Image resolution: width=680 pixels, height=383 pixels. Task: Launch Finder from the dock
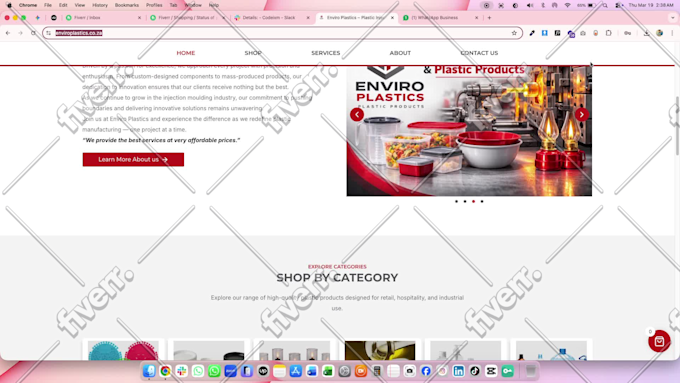coord(149,371)
